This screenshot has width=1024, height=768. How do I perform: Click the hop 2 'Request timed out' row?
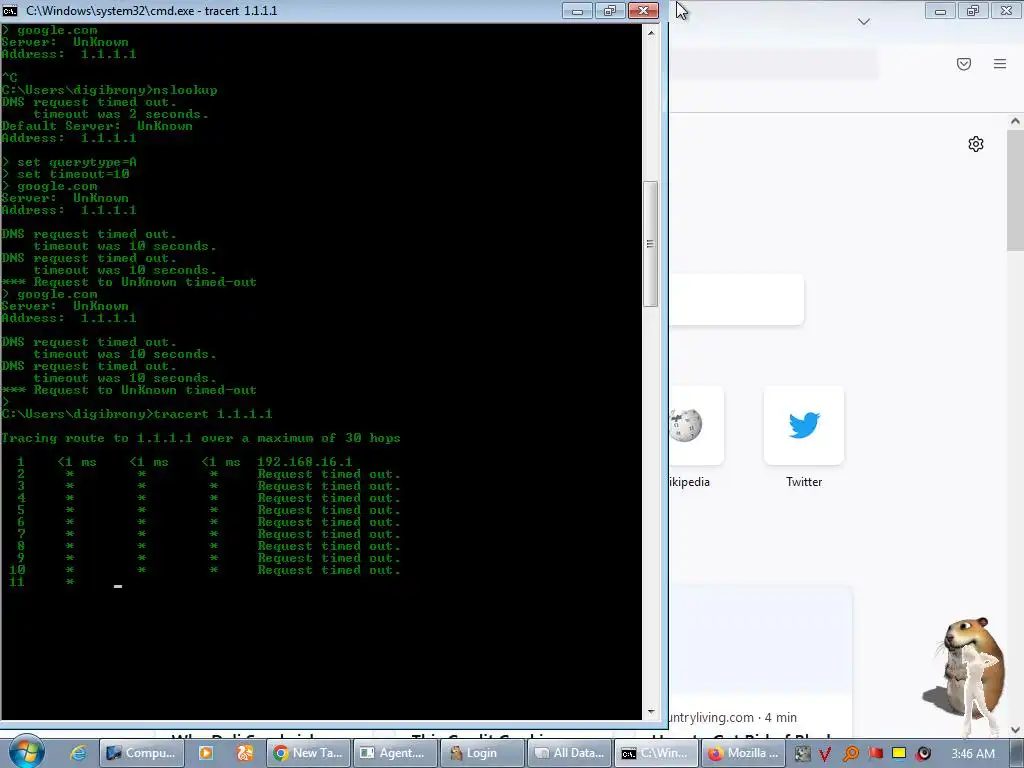(209, 474)
